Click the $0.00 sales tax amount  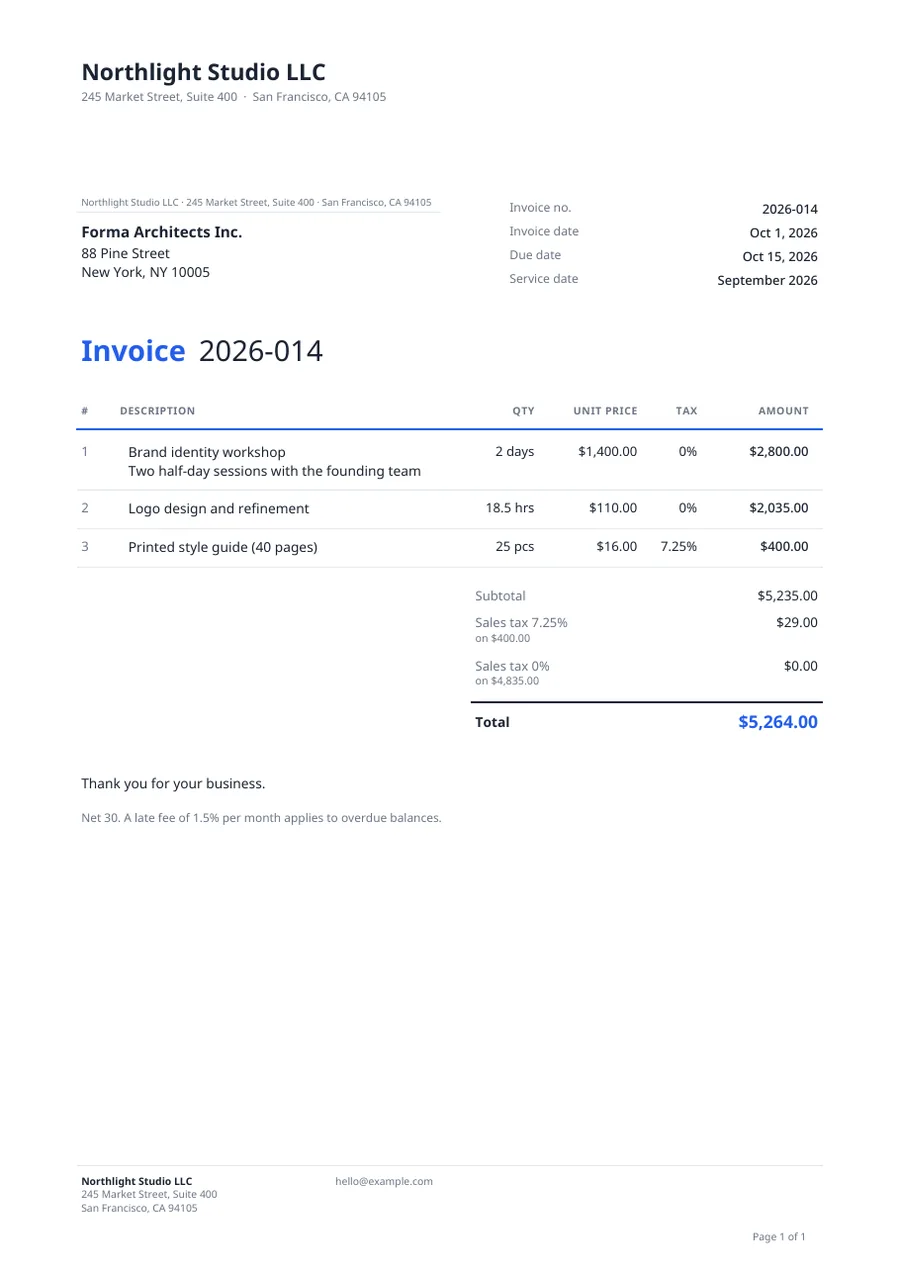point(801,666)
